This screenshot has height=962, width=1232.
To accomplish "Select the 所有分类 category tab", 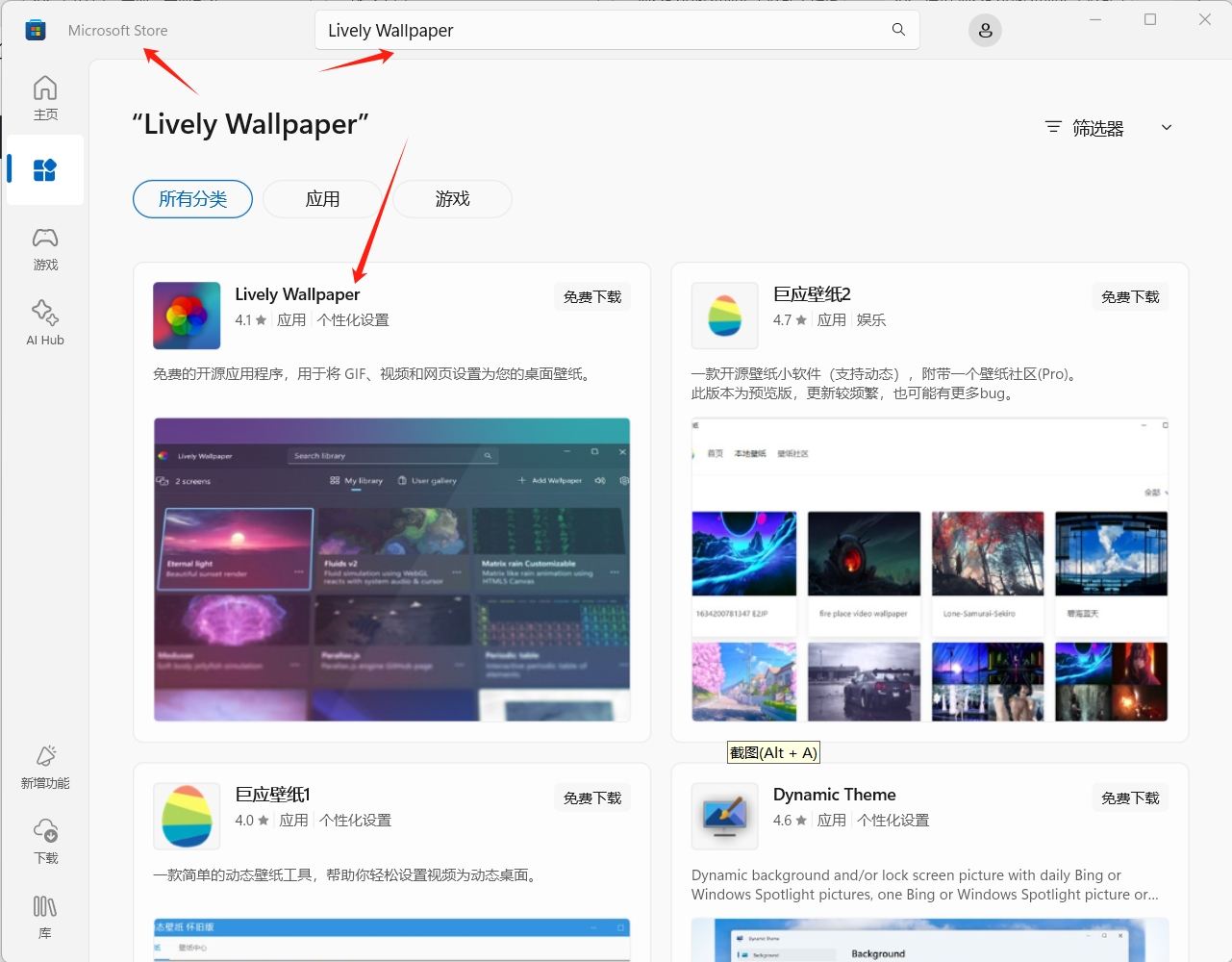I will [192, 199].
